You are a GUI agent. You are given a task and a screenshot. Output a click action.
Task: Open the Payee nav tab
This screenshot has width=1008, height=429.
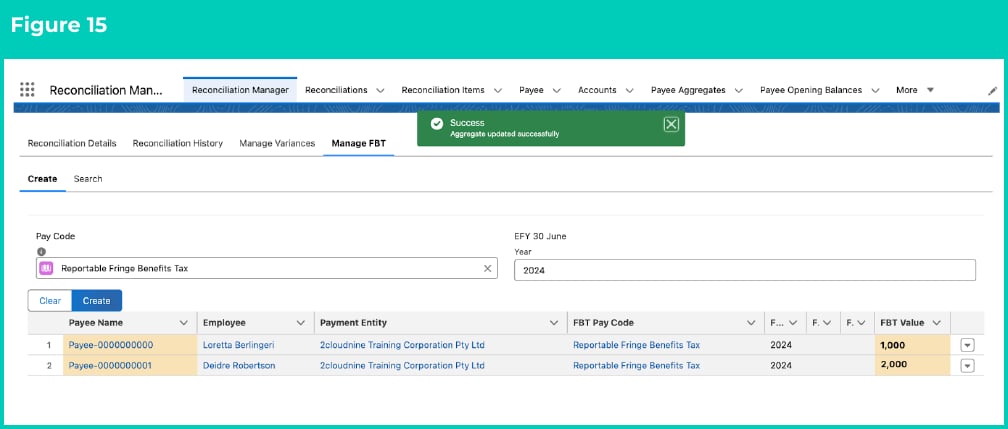click(x=532, y=90)
